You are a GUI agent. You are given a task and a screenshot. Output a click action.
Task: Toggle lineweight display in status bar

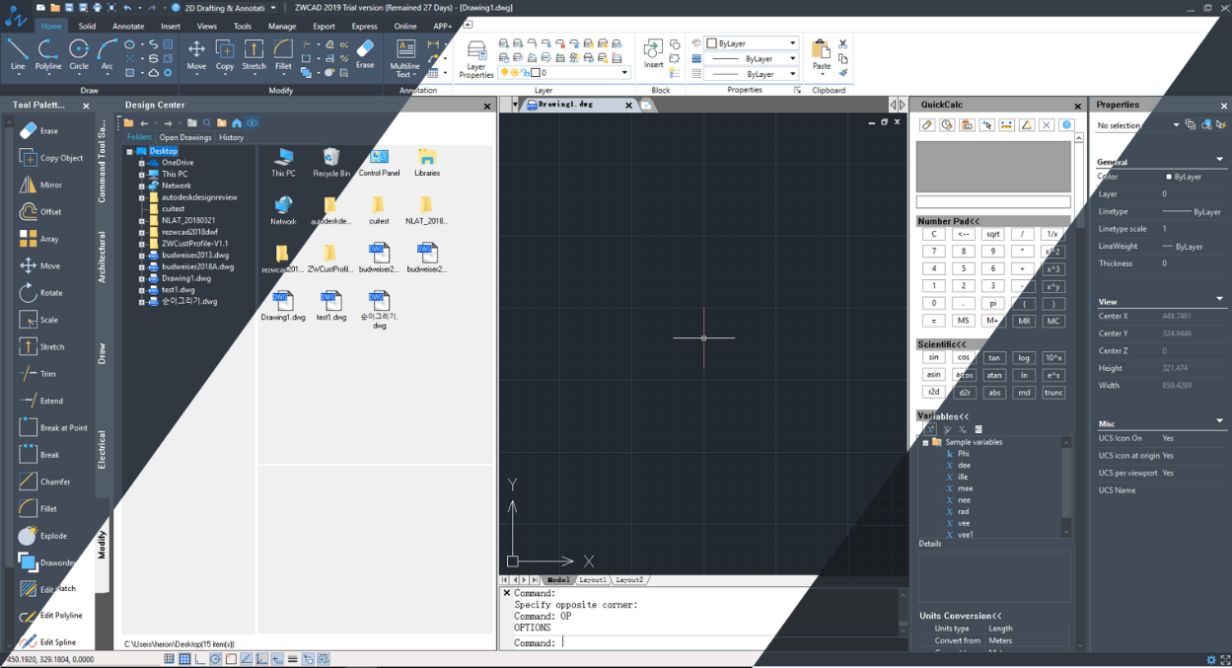[x=292, y=659]
